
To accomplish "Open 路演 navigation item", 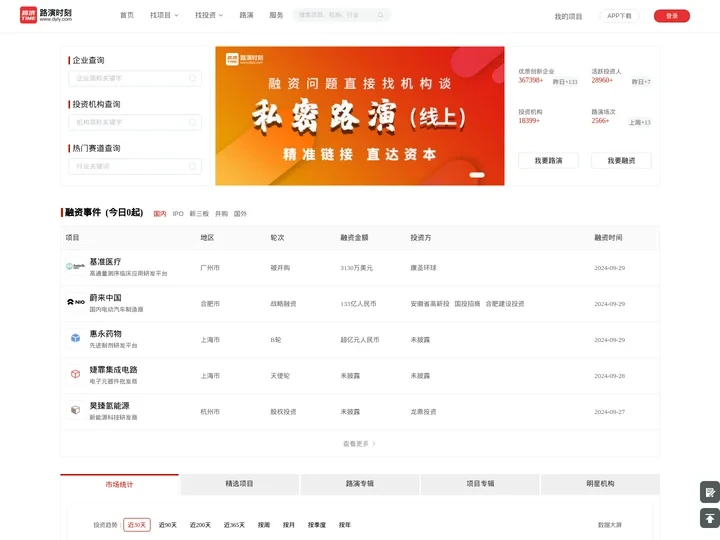I will pos(246,15).
